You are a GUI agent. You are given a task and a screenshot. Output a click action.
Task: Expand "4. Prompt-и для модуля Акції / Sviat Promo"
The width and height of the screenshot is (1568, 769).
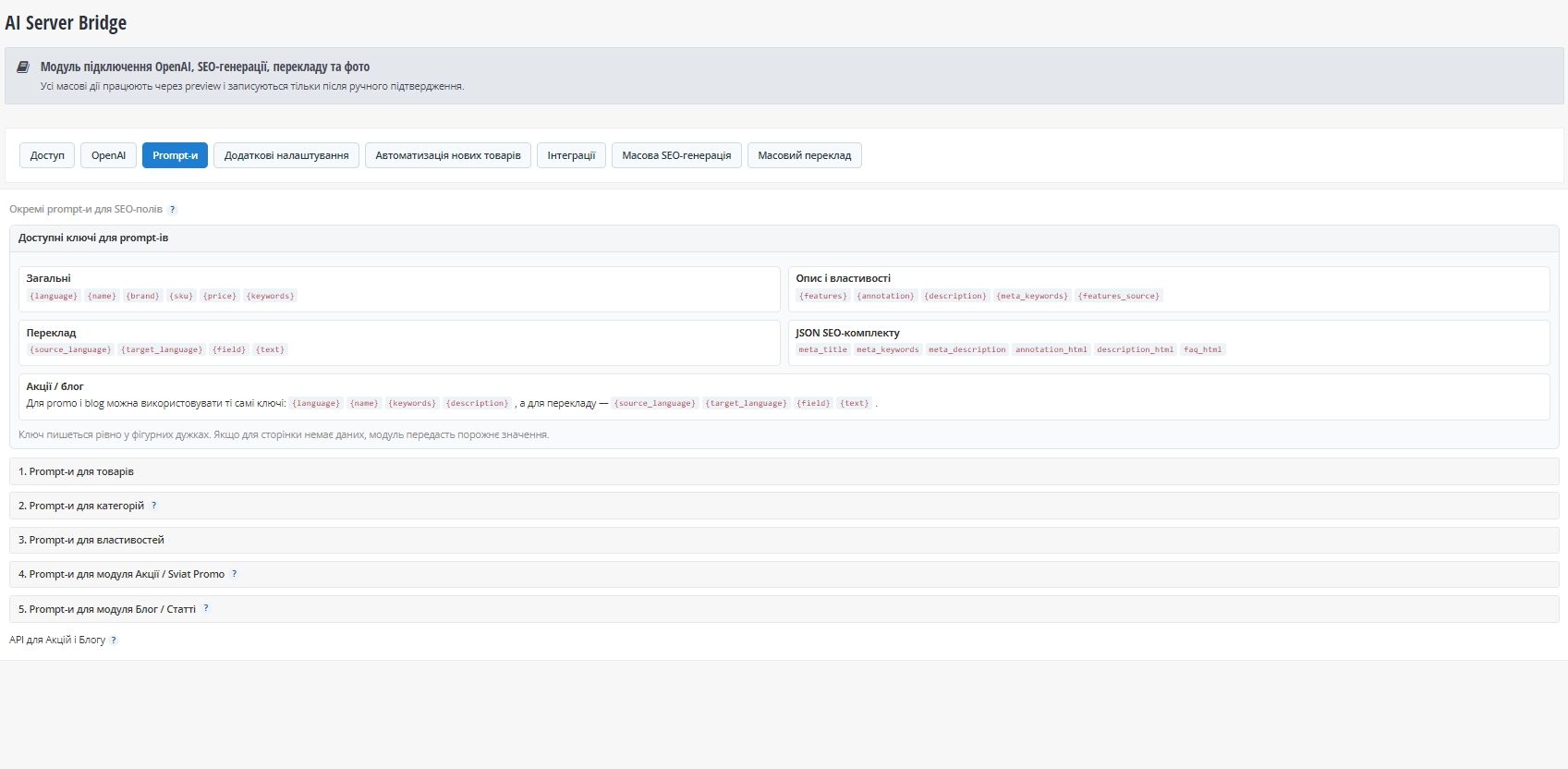pos(784,574)
